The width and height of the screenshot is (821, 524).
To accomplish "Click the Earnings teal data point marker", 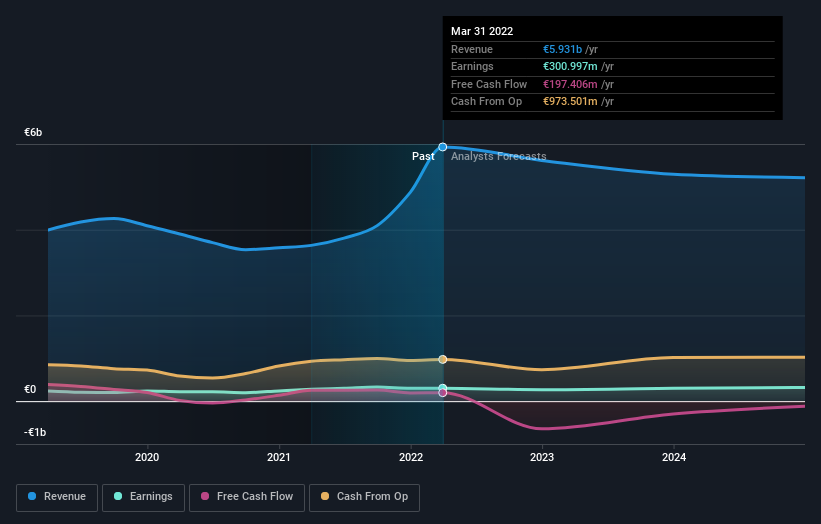I will click(x=443, y=388).
